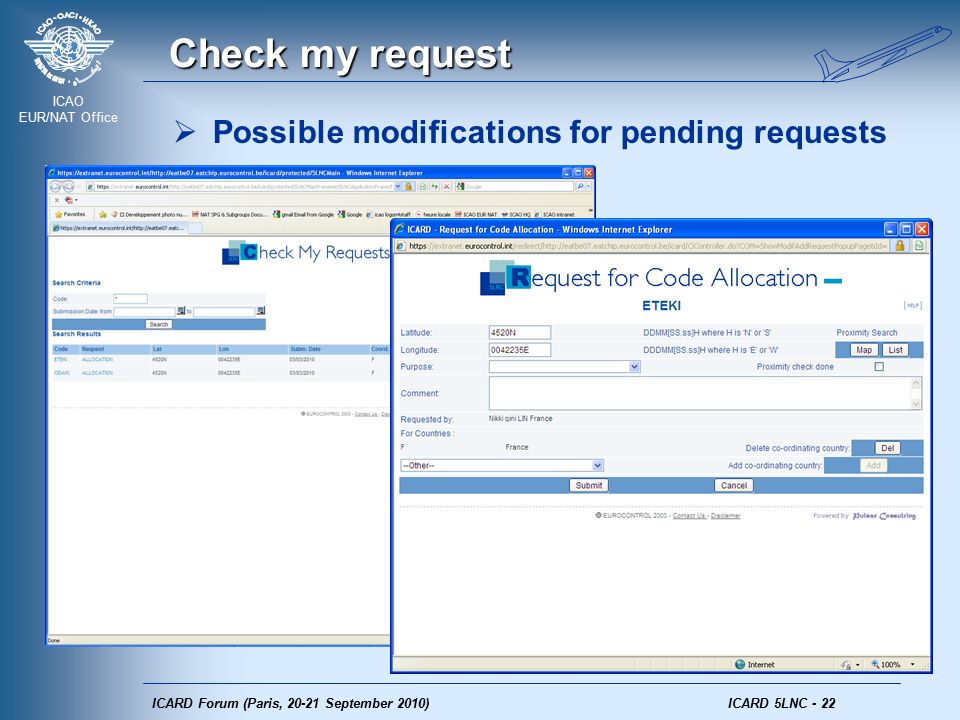Open the NAT SPG & Subgroups Docu... bookmark

pyautogui.click(x=230, y=214)
